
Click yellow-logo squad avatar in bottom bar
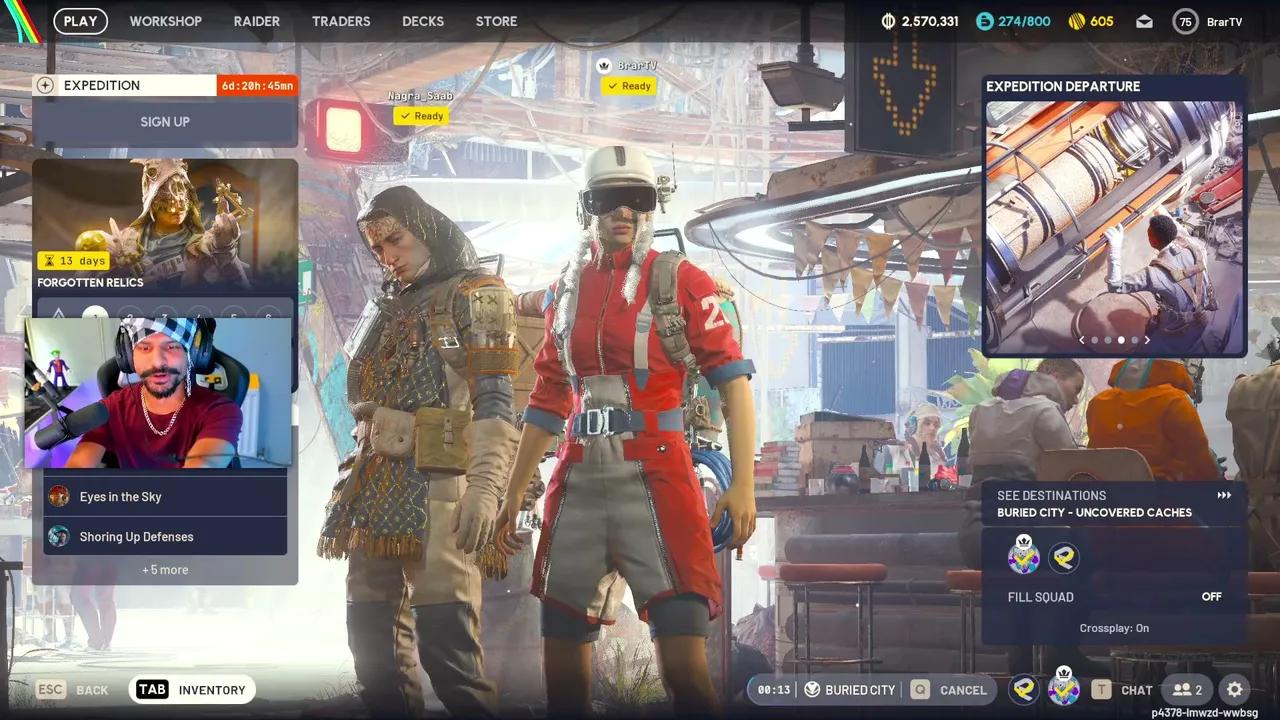coord(1023,689)
